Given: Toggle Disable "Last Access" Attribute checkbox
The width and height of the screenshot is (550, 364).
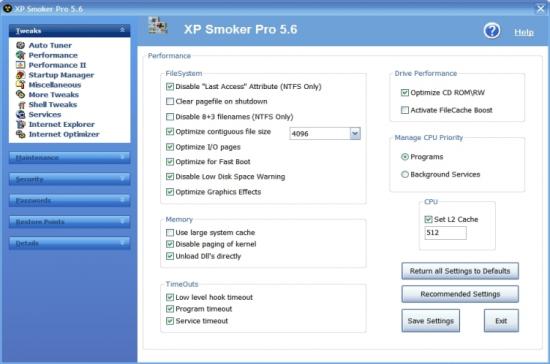Looking at the screenshot, I should point(170,87).
